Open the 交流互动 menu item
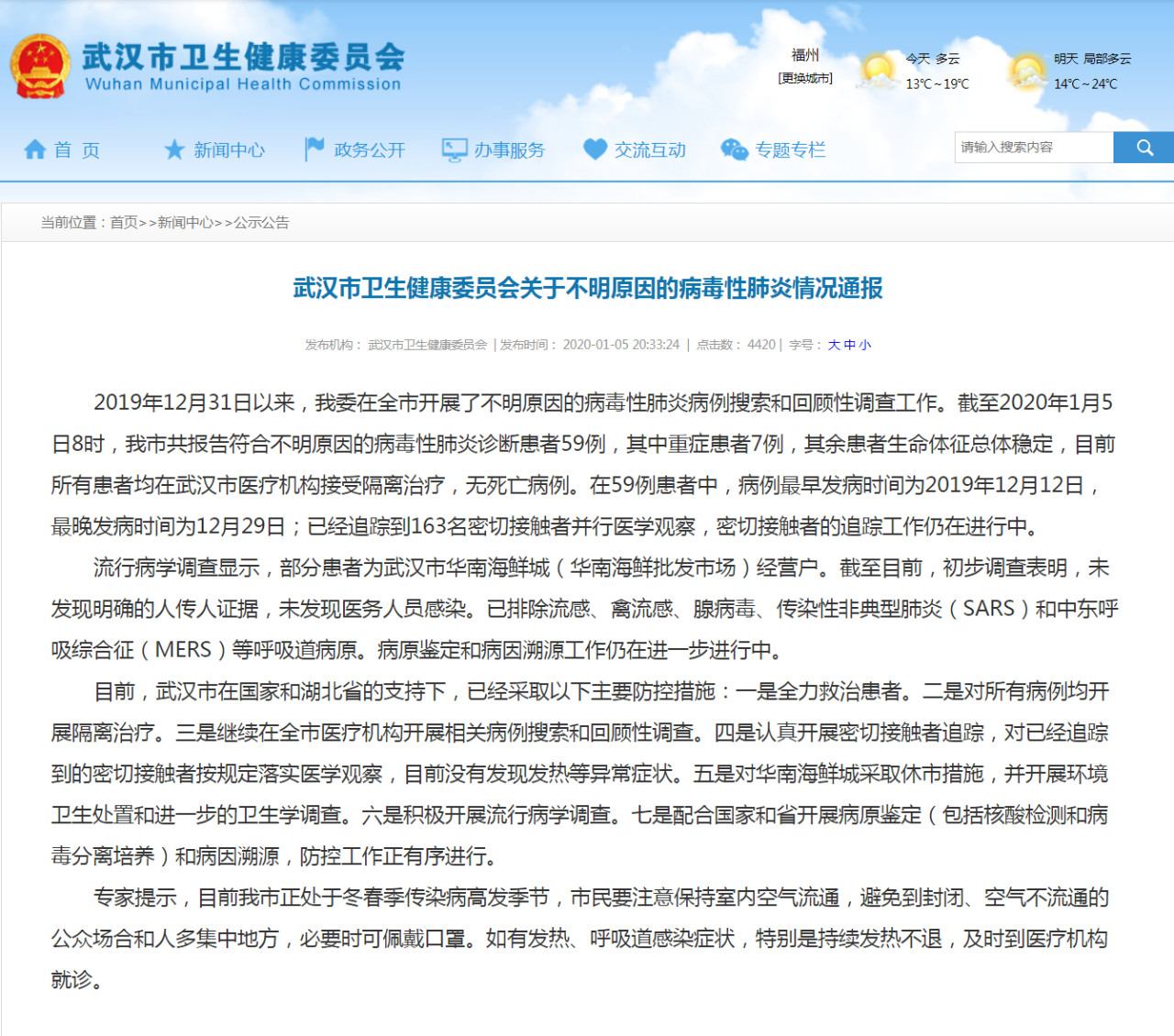 coord(650,149)
